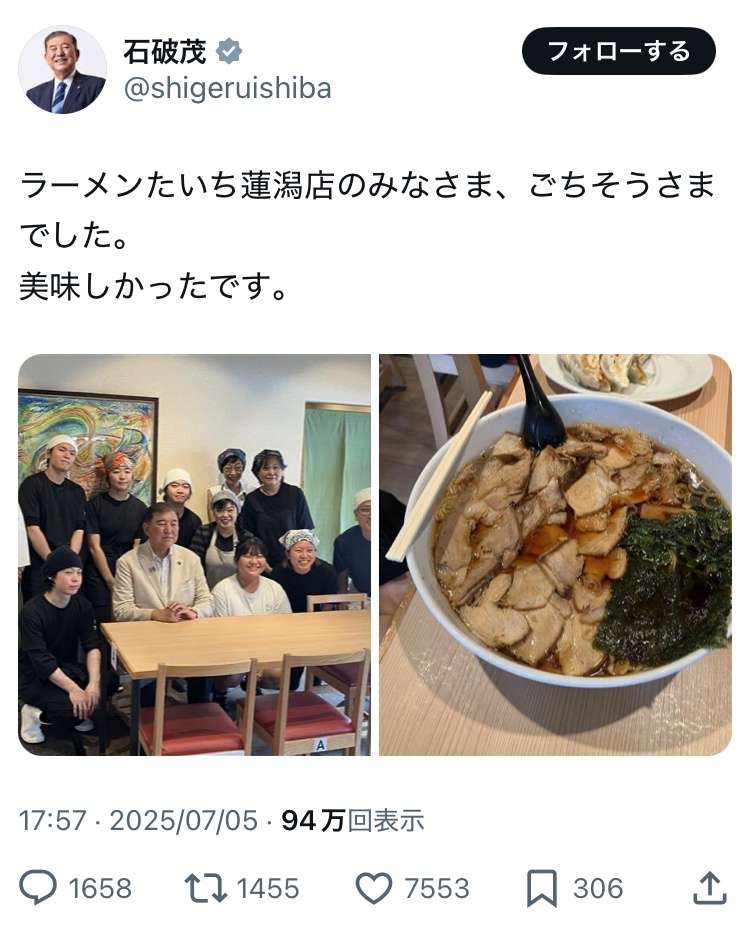Click the 7553 likes count
This screenshot has height=928, width=750.
coord(437,888)
